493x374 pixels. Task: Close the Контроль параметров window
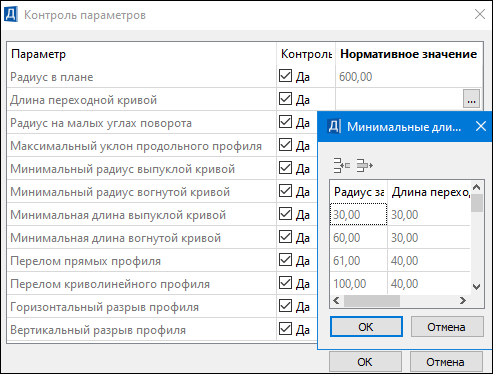[480, 14]
